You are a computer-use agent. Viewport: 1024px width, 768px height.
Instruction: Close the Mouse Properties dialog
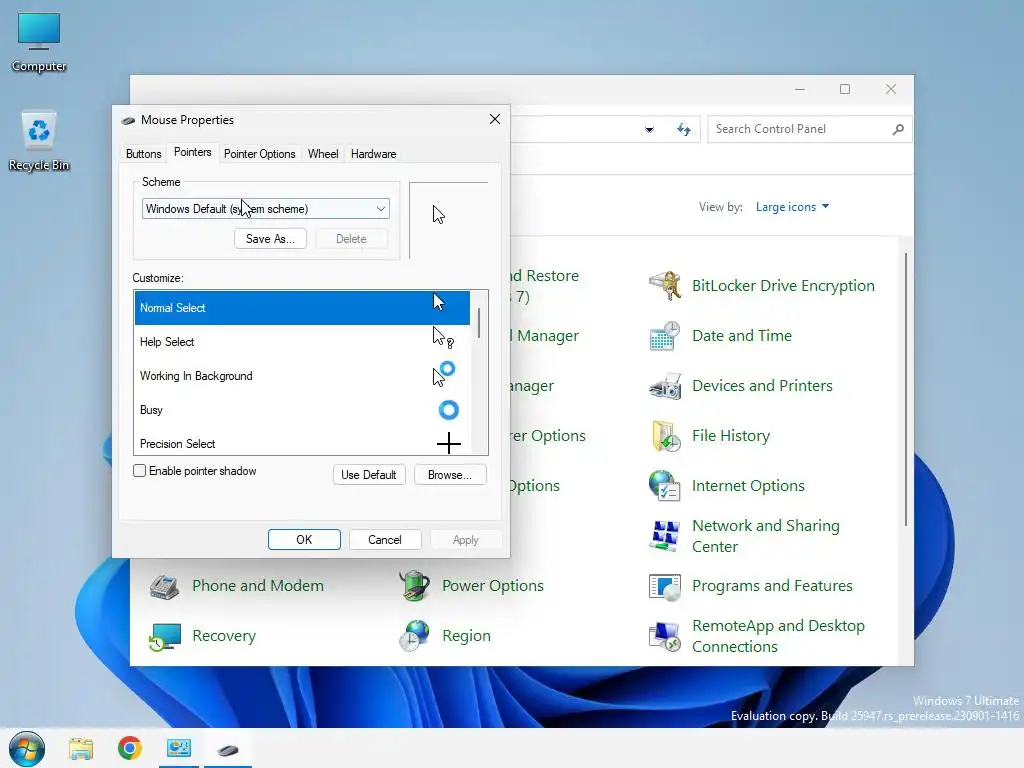tap(495, 119)
